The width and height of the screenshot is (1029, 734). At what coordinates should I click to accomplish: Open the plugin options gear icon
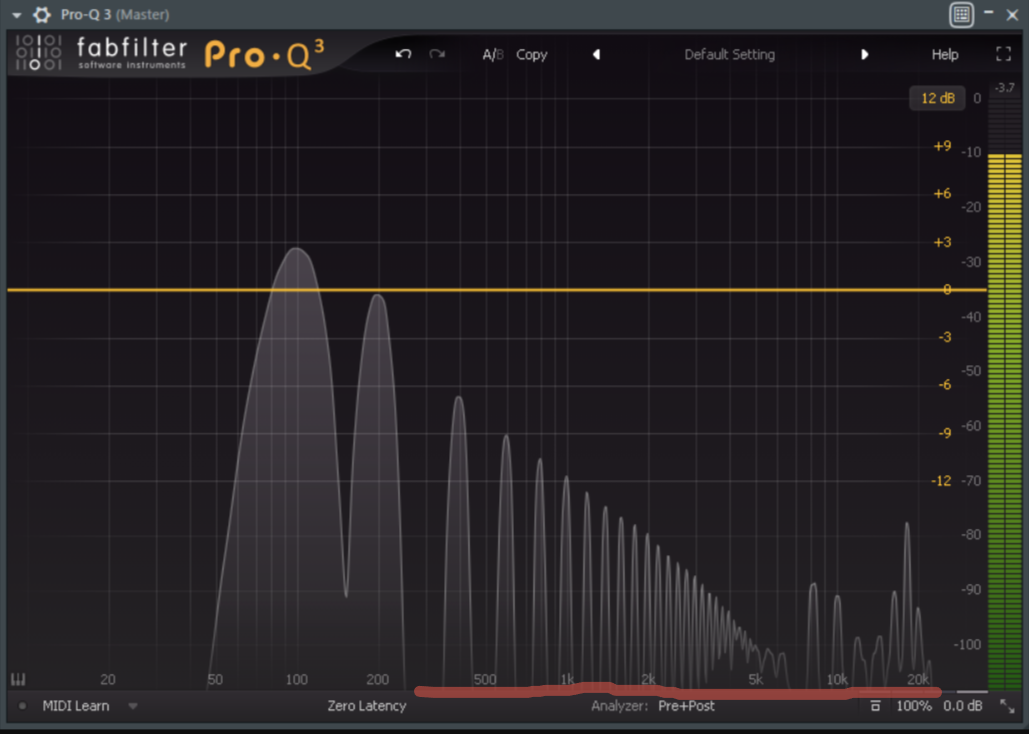[x=41, y=14]
